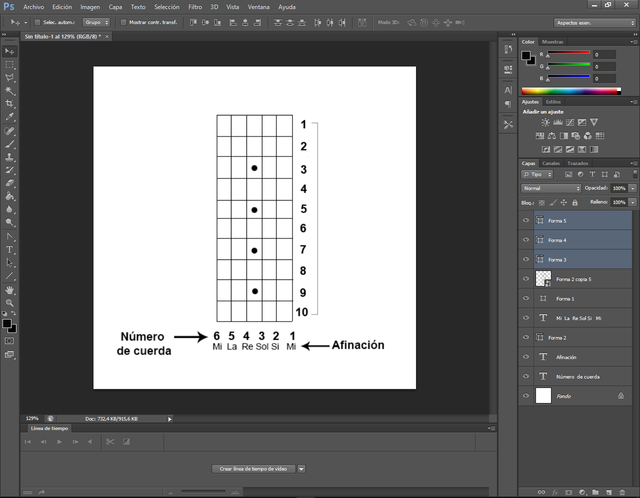Hide the Número de cuerda layer
Screen dimensions: 640x498
pyautogui.click(x=526, y=376)
